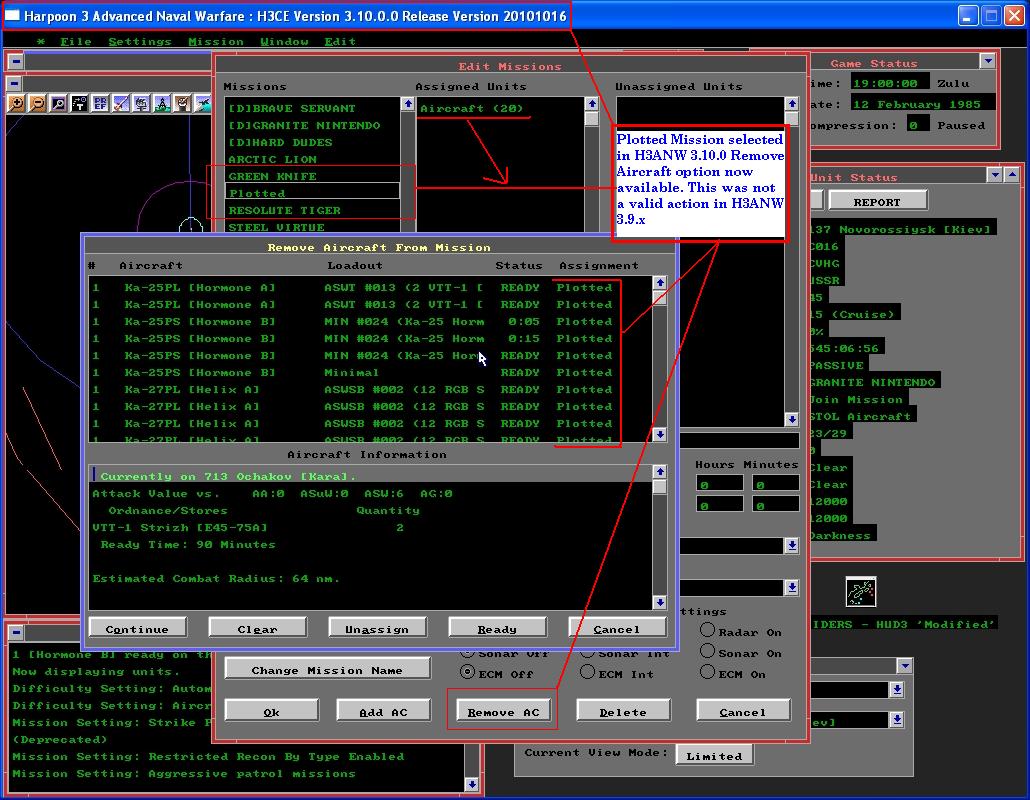Select the RESOLUTE TIGER mission

point(312,210)
